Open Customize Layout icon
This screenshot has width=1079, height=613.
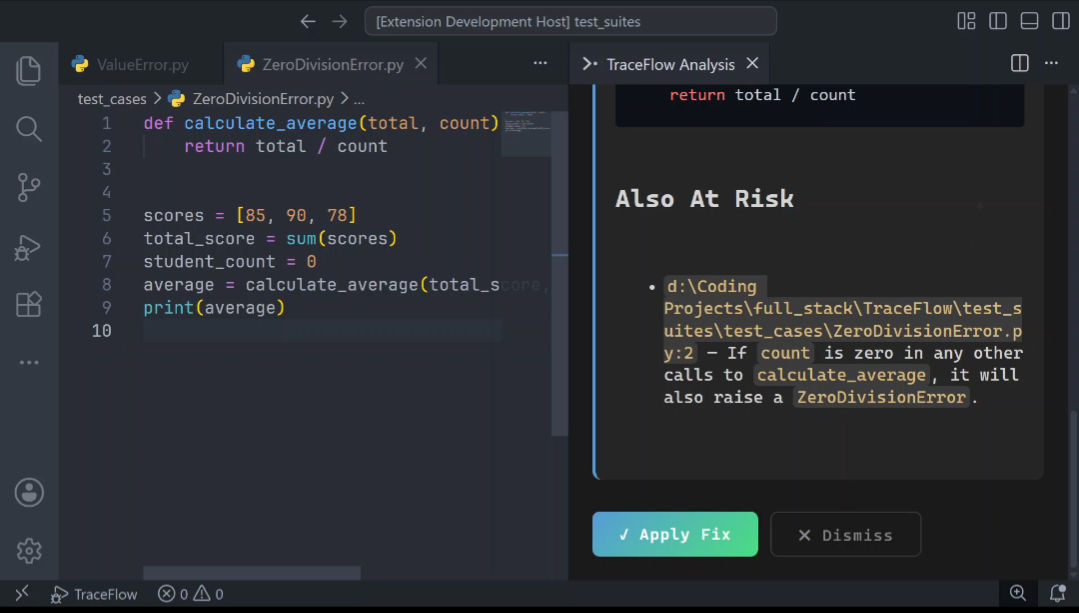pos(966,21)
